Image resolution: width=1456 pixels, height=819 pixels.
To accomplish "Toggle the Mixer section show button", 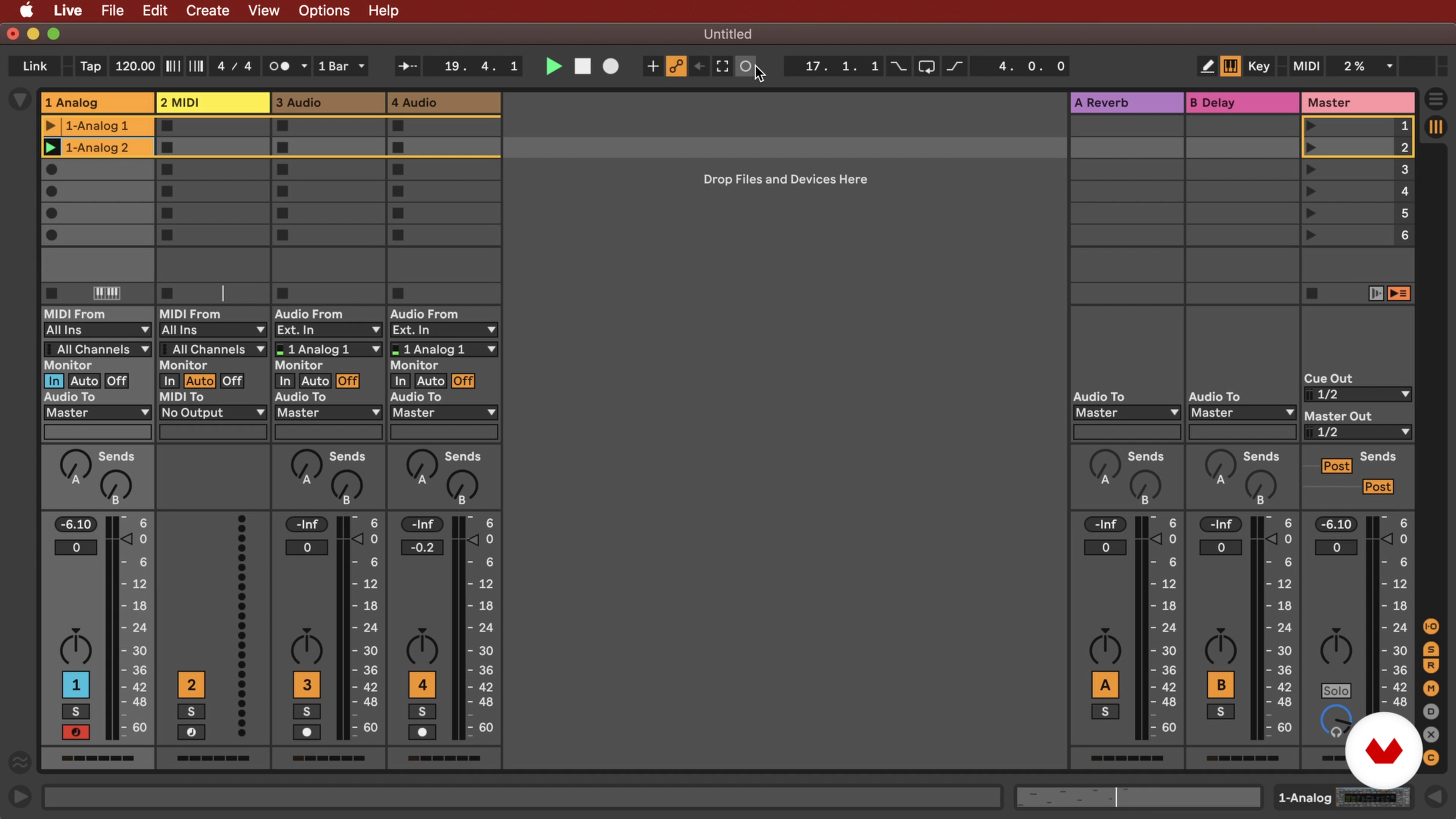I will [x=1431, y=688].
